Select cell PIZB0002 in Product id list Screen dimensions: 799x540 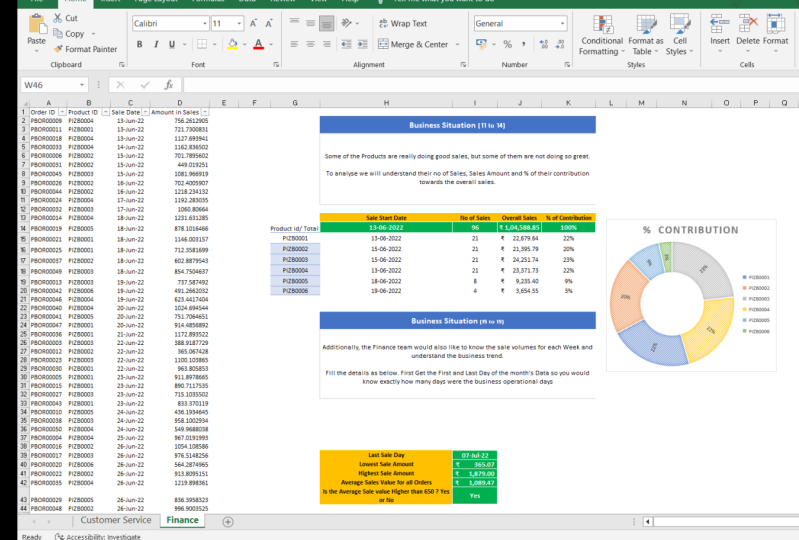pyautogui.click(x=295, y=249)
